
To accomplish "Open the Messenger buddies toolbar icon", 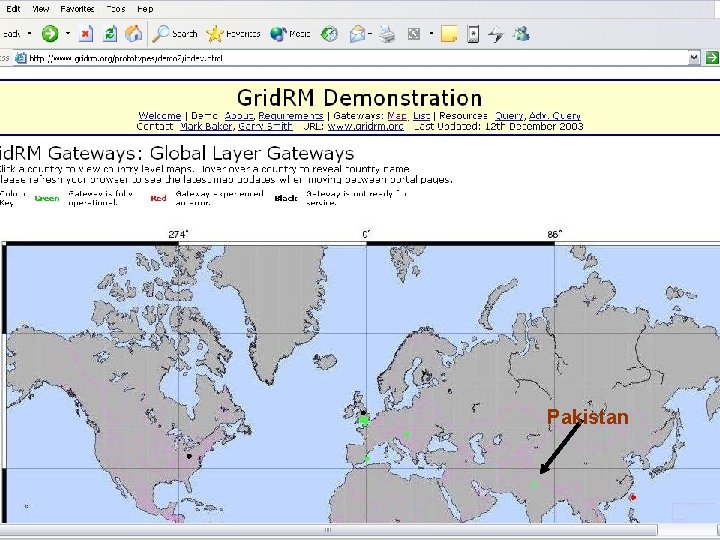I will pos(522,34).
